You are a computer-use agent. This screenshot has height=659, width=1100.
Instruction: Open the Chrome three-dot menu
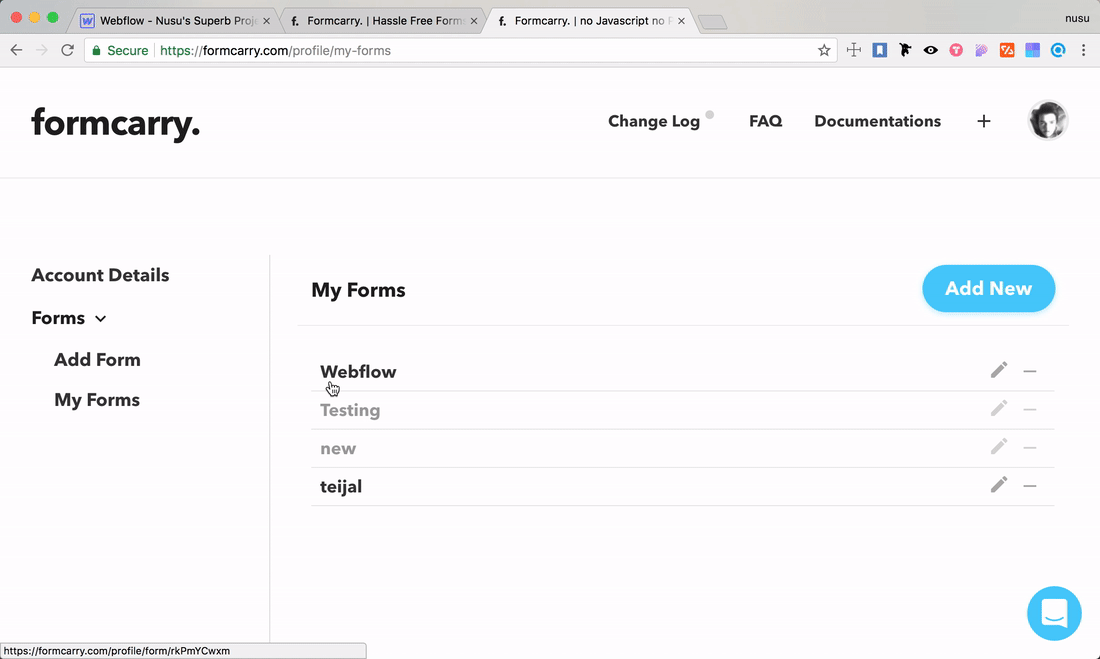(1084, 51)
